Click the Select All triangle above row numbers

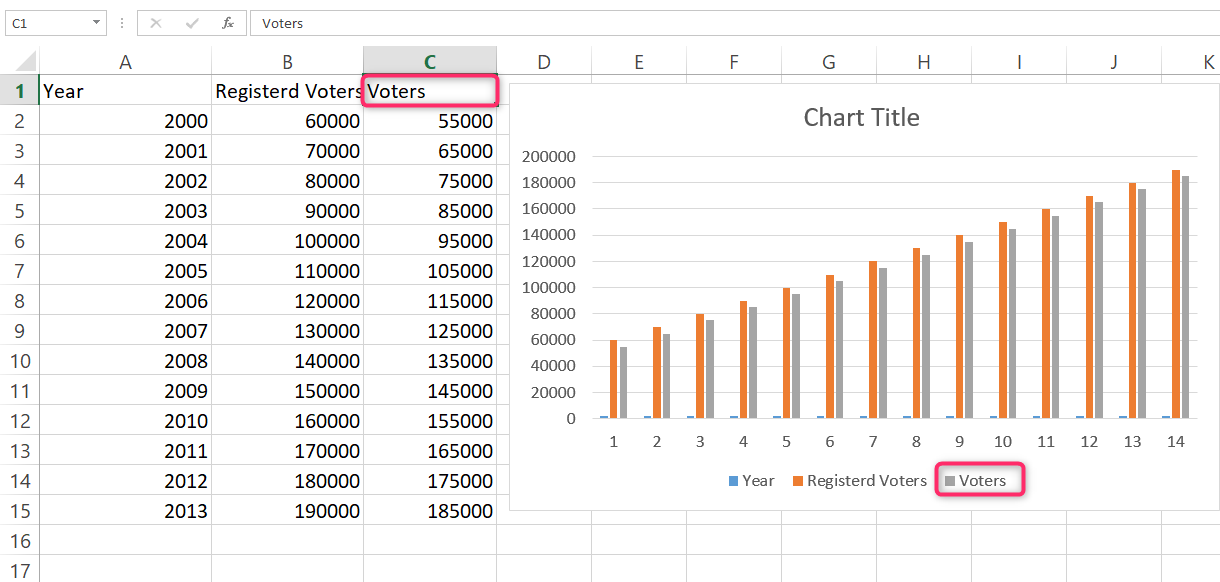(20, 60)
